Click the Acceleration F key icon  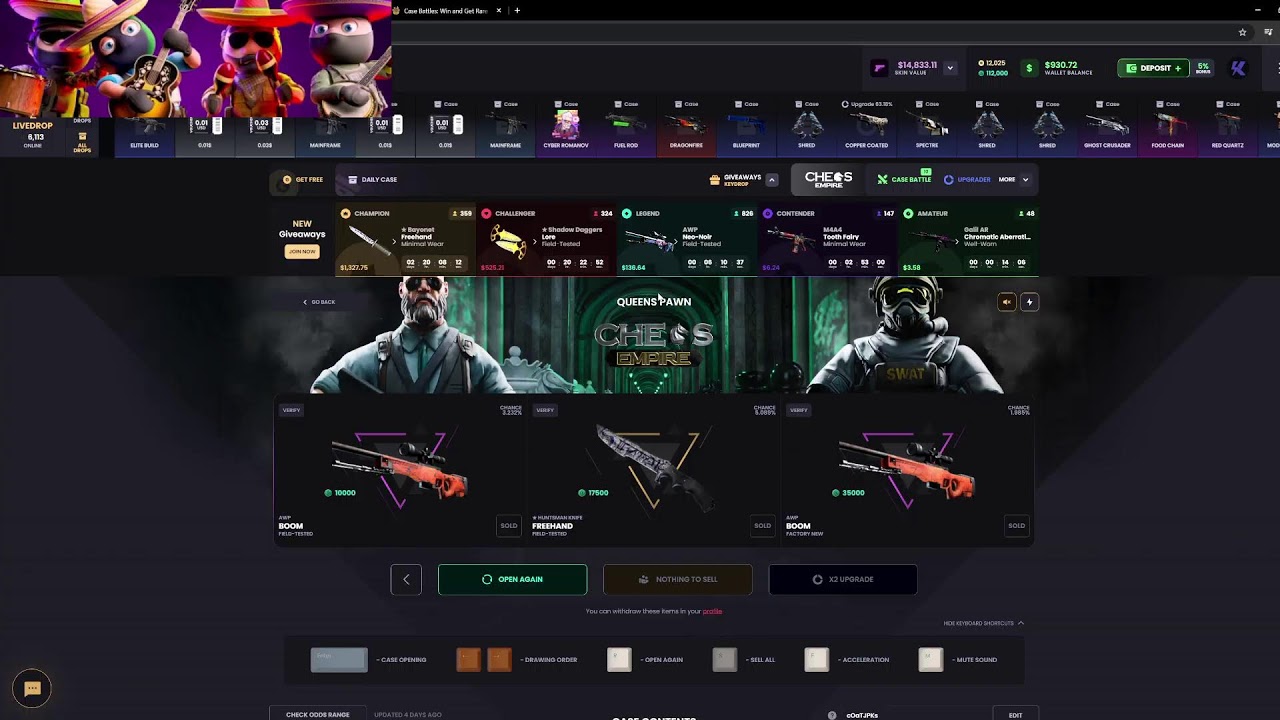click(817, 660)
